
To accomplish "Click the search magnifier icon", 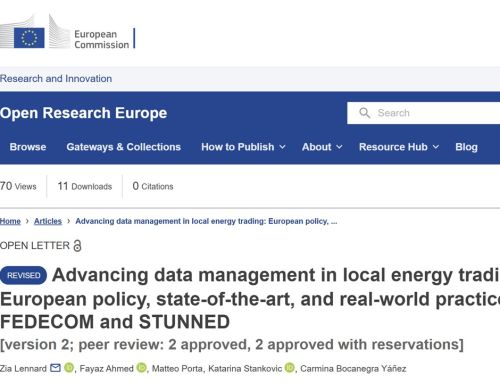I will pyautogui.click(x=364, y=113).
